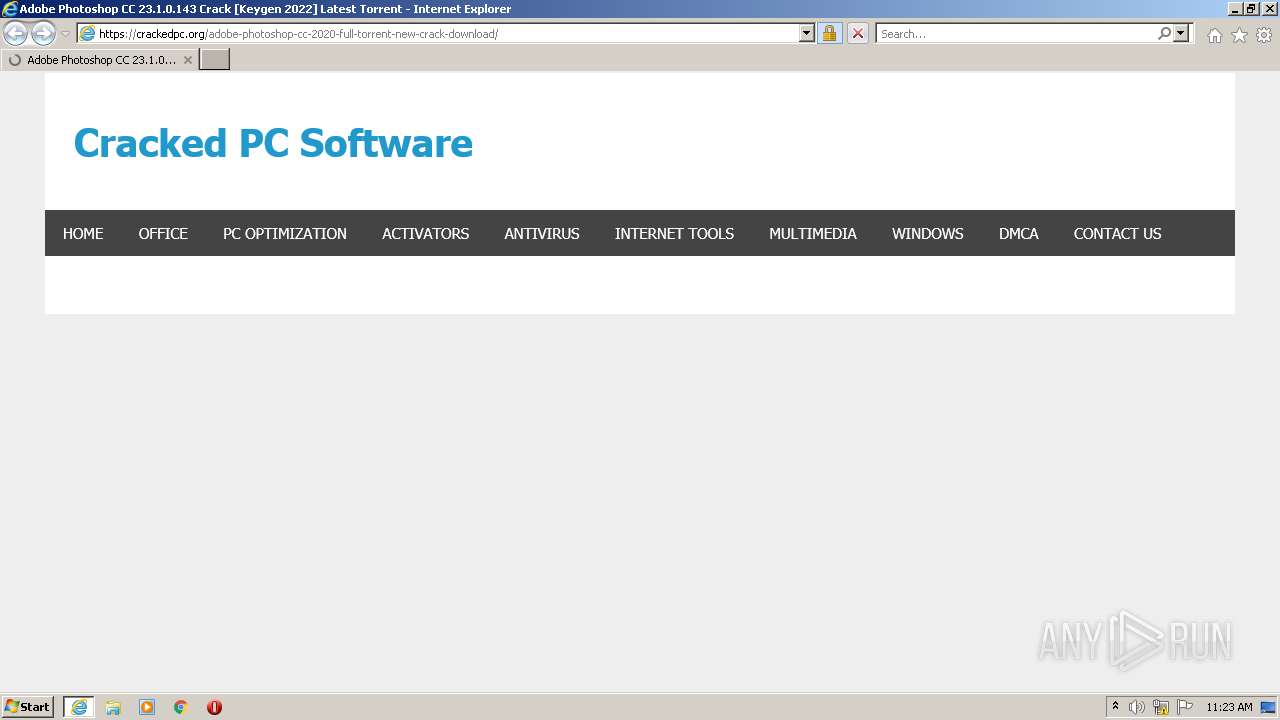Stop page loading with the red X
Image resolution: width=1280 pixels, height=720 pixels.
[857, 34]
